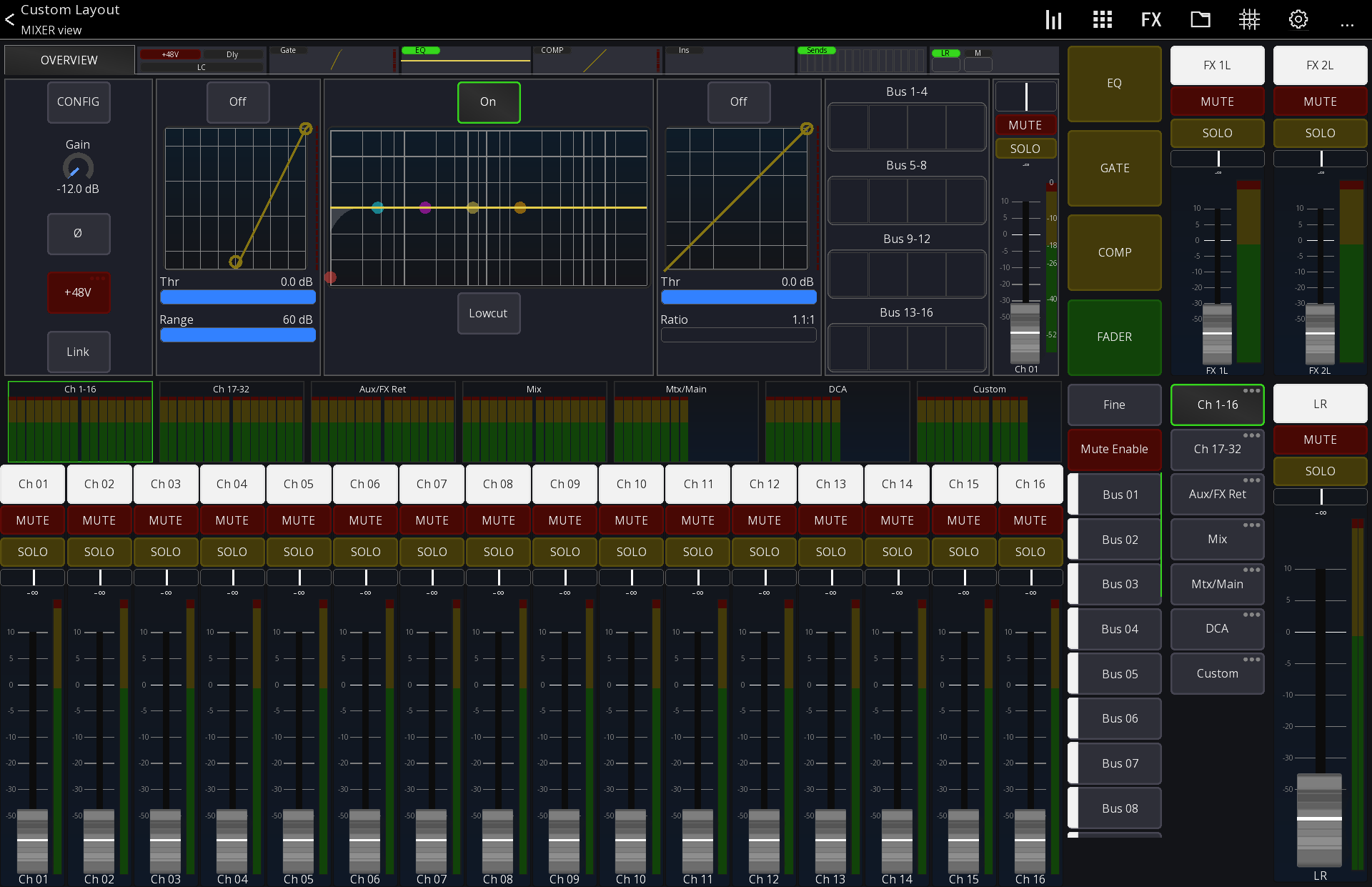This screenshot has width=1372, height=887.
Task: Mute channel Ch 05
Action: click(299, 521)
